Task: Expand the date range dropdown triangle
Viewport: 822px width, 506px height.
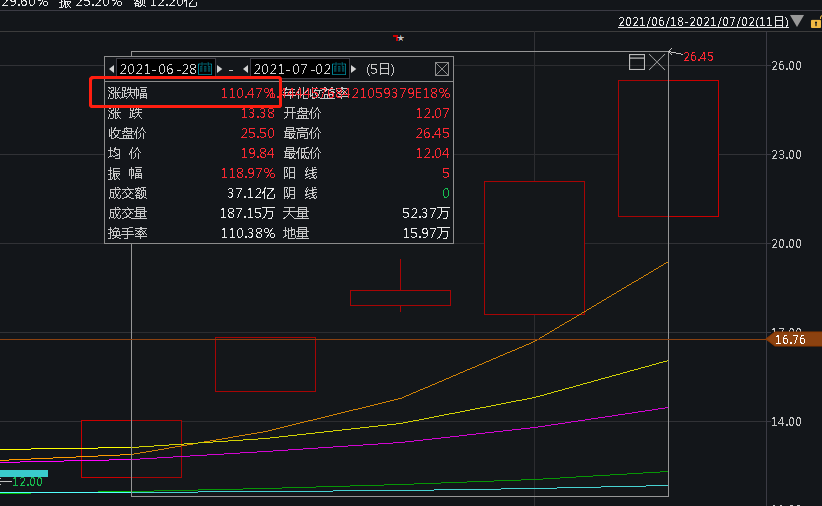Action: click(796, 21)
